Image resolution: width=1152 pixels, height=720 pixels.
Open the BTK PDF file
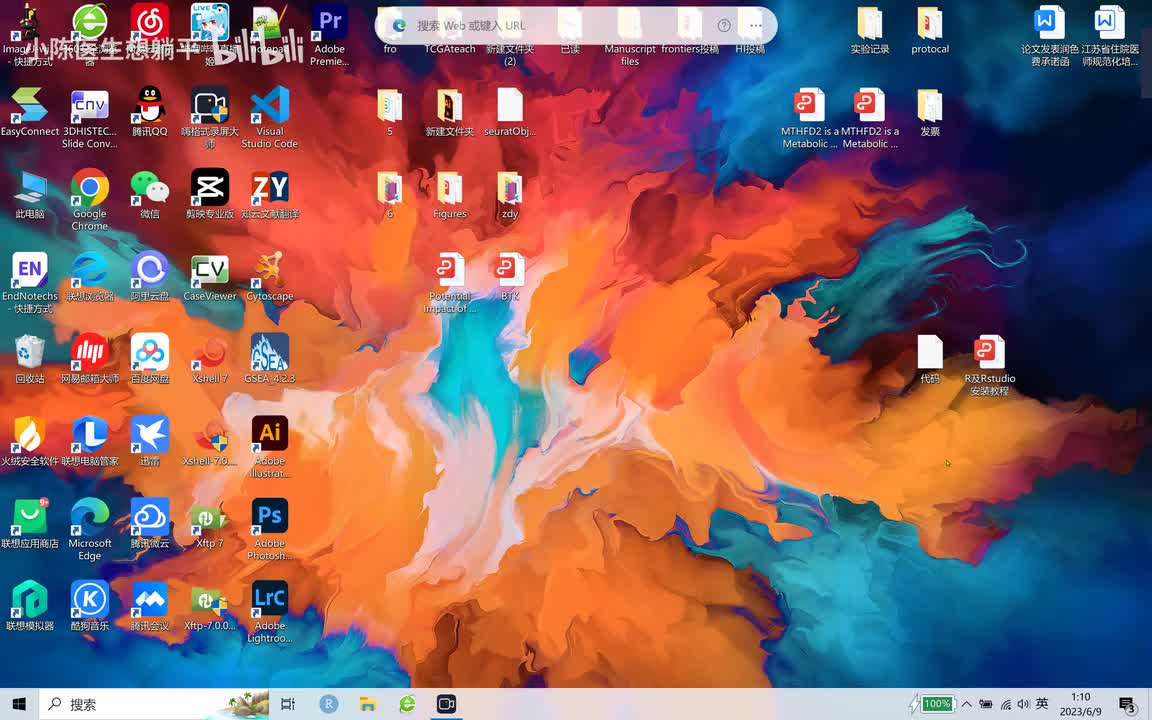pyautogui.click(x=510, y=276)
